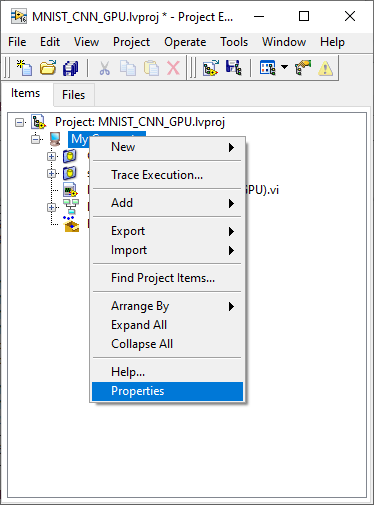Click the My Computer target icon

click(x=55, y=139)
